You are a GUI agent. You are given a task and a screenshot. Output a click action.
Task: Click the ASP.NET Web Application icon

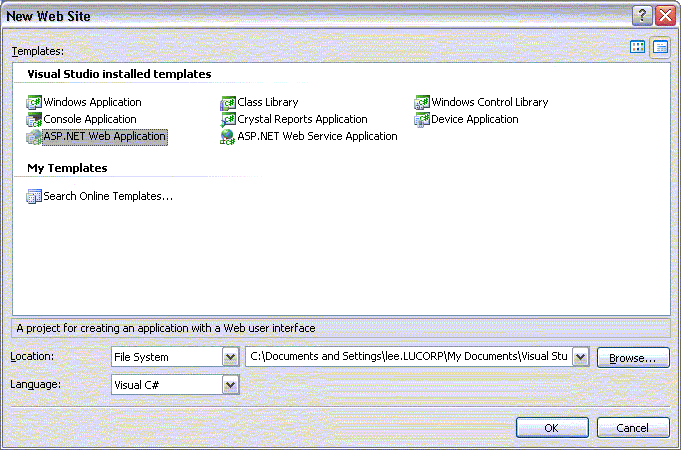tap(34, 137)
